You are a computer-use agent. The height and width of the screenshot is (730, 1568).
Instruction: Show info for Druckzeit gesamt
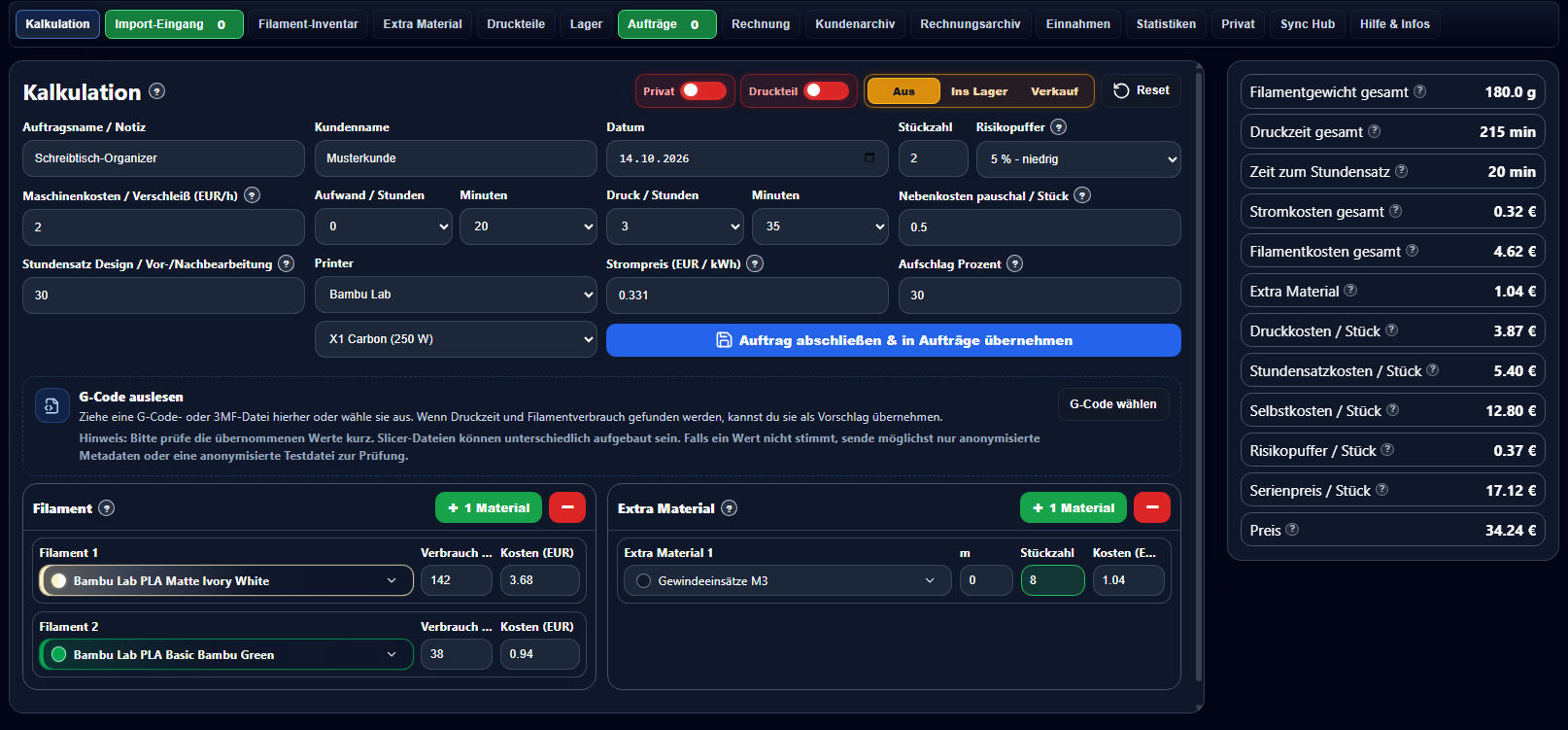click(1374, 131)
